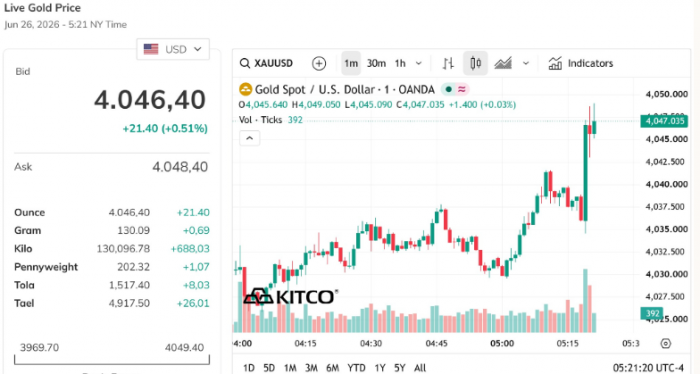
Task: Select the 1D date range tab
Action: (x=249, y=368)
